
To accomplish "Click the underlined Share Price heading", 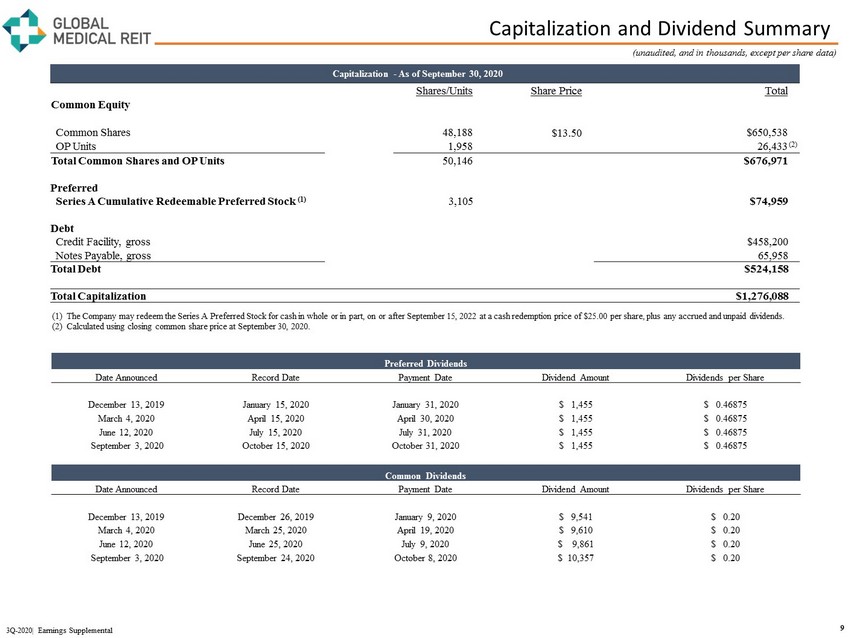I will [x=556, y=92].
